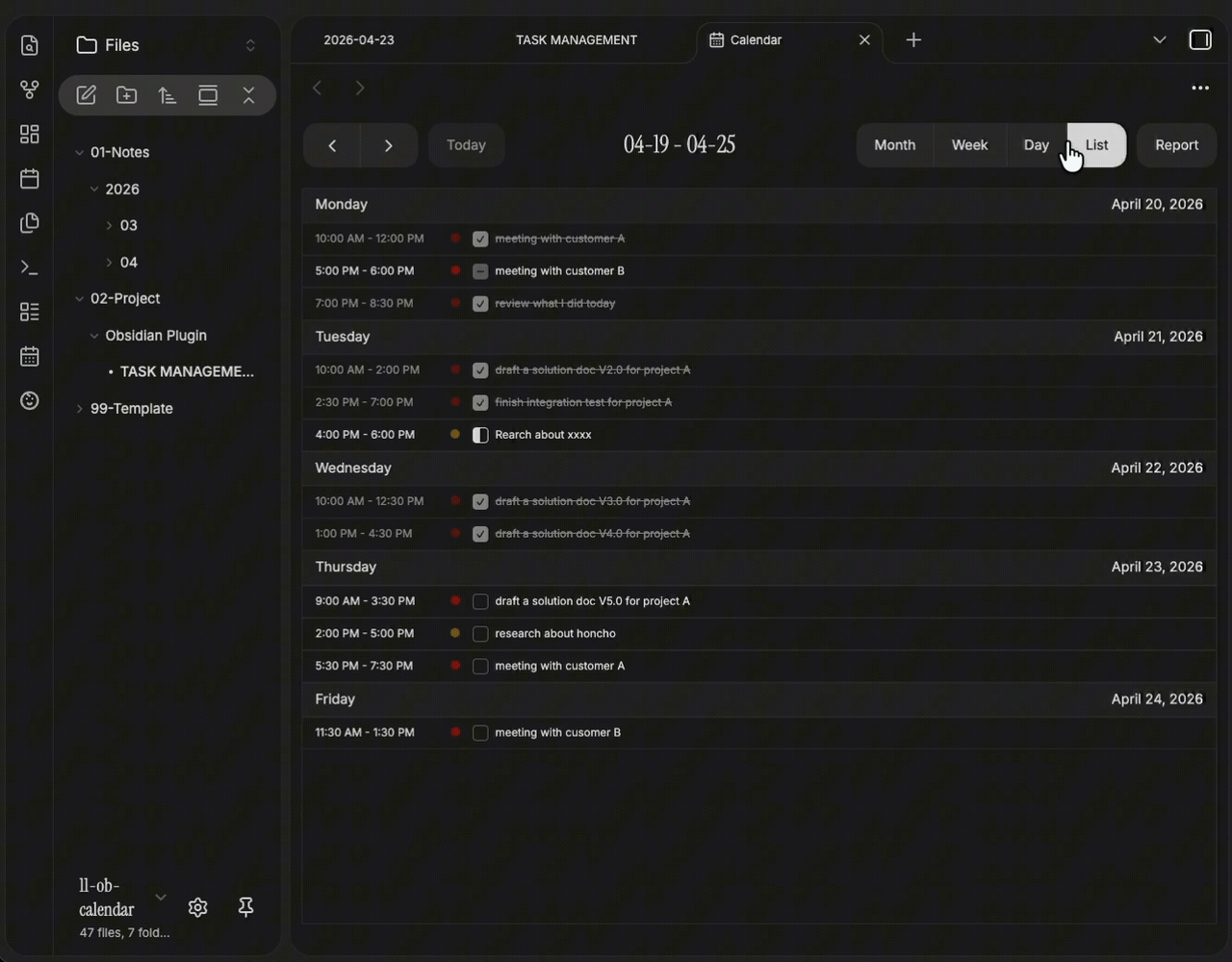Open TASK MANAGEME... note in tree
This screenshot has height=962, width=1232.
pyautogui.click(x=187, y=371)
